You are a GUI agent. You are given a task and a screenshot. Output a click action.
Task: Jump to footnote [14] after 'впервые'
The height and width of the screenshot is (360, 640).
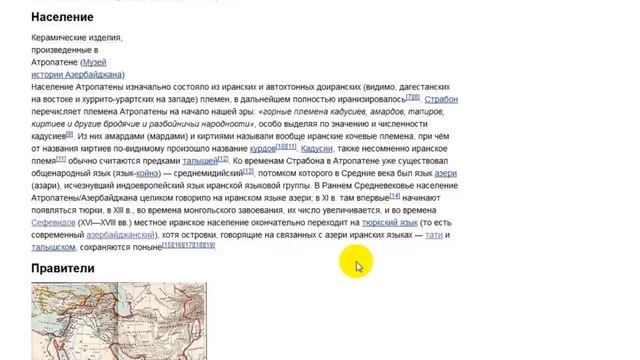(395, 196)
